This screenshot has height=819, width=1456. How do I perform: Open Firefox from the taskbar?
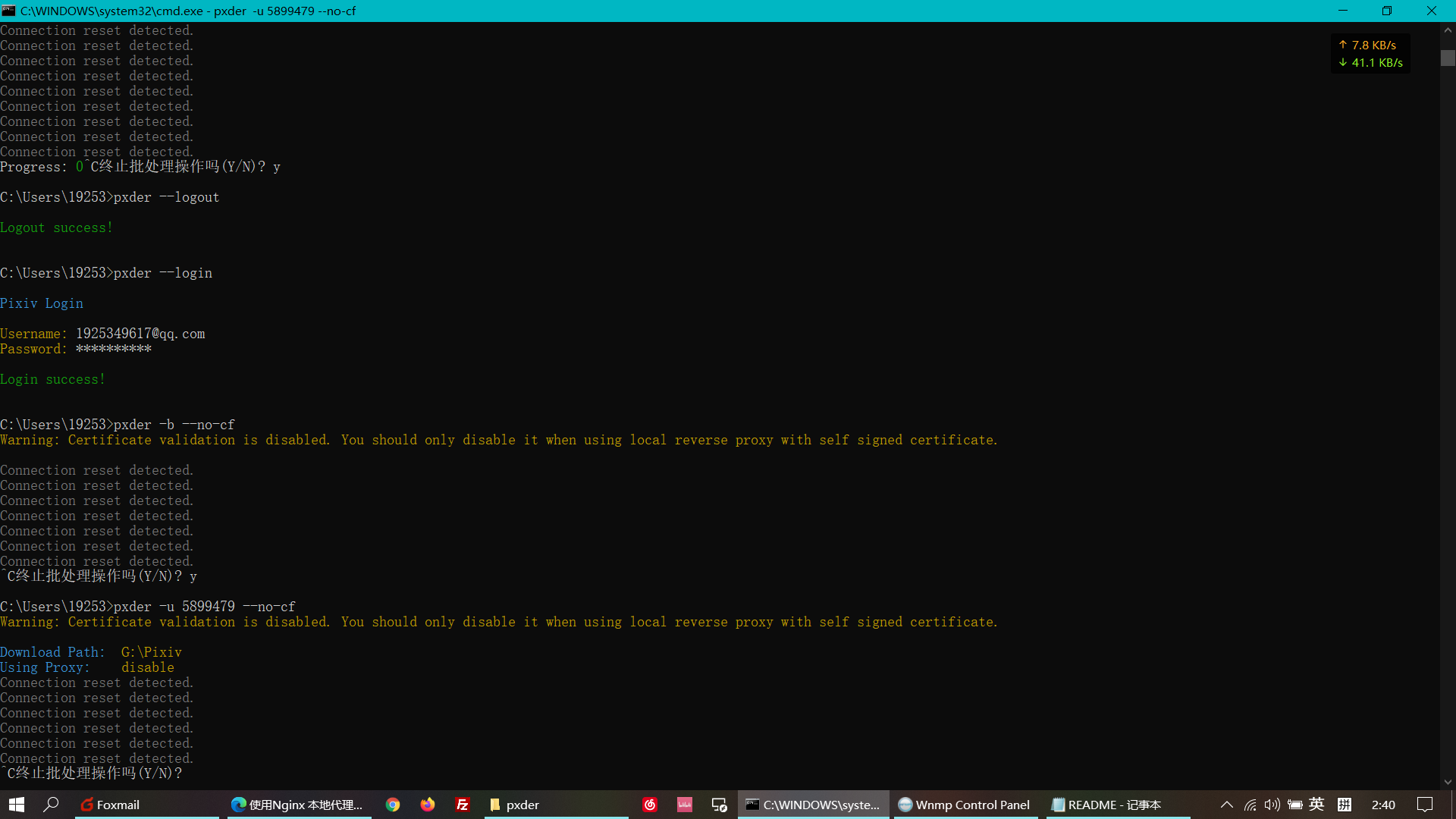[x=428, y=805]
